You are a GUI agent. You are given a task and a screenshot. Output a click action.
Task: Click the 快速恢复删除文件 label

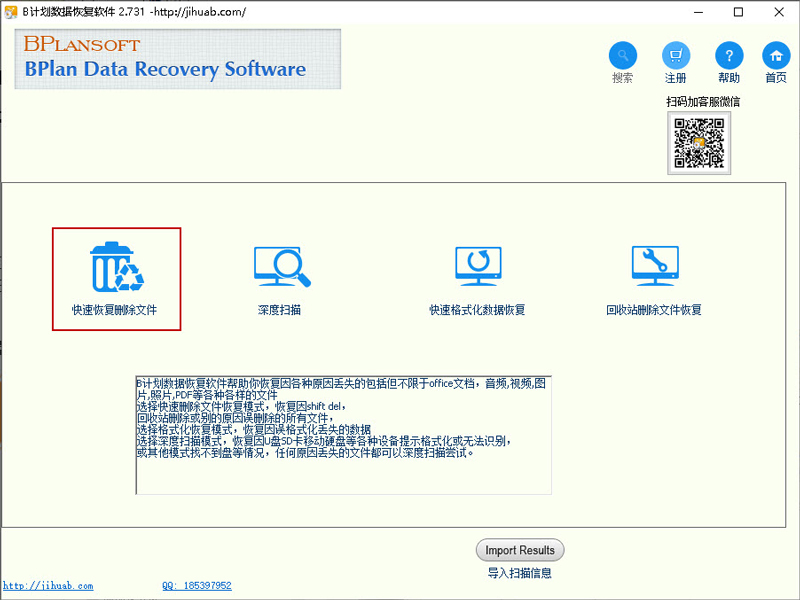point(114,310)
